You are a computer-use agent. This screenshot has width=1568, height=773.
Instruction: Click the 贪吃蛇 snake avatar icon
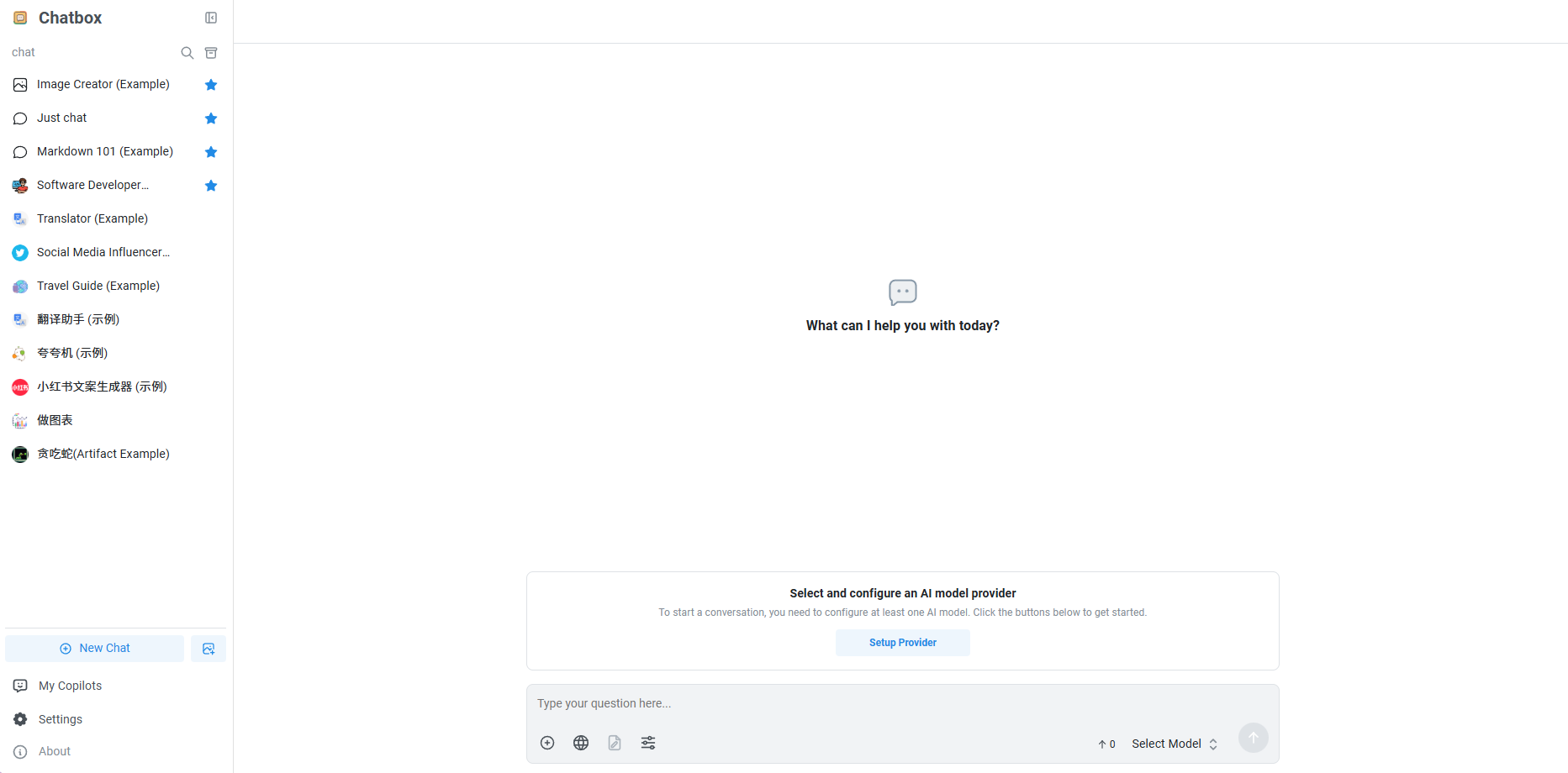20,455
